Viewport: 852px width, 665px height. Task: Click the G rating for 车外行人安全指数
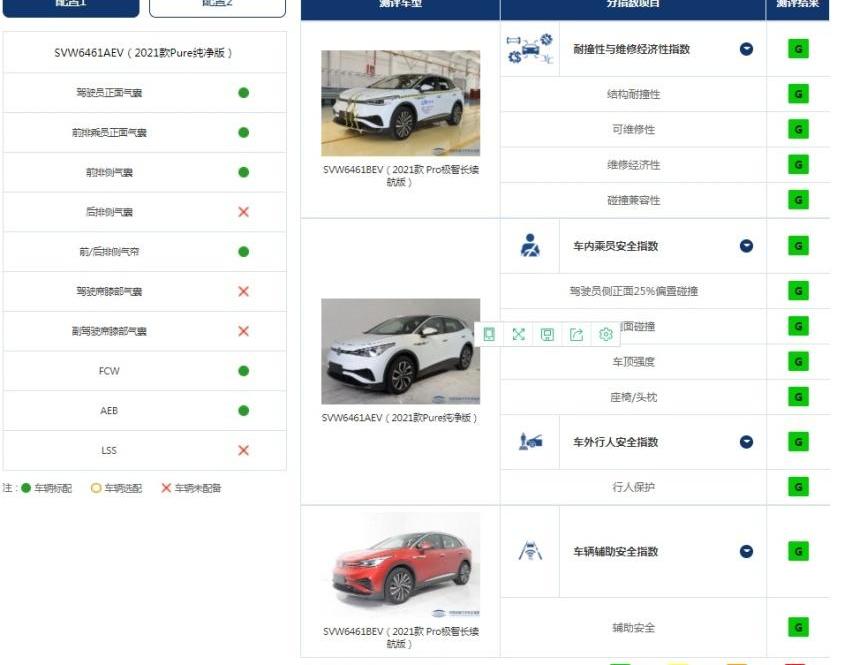(798, 442)
